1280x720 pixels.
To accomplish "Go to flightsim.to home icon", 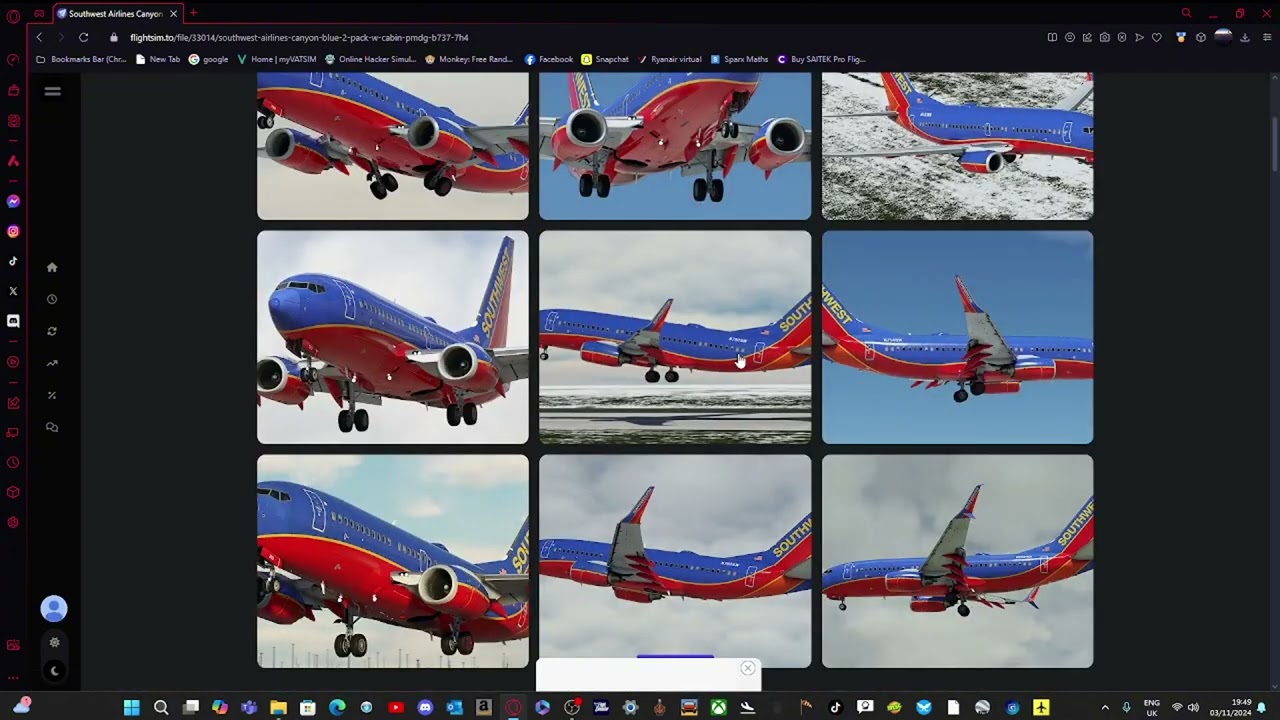I will [x=52, y=267].
